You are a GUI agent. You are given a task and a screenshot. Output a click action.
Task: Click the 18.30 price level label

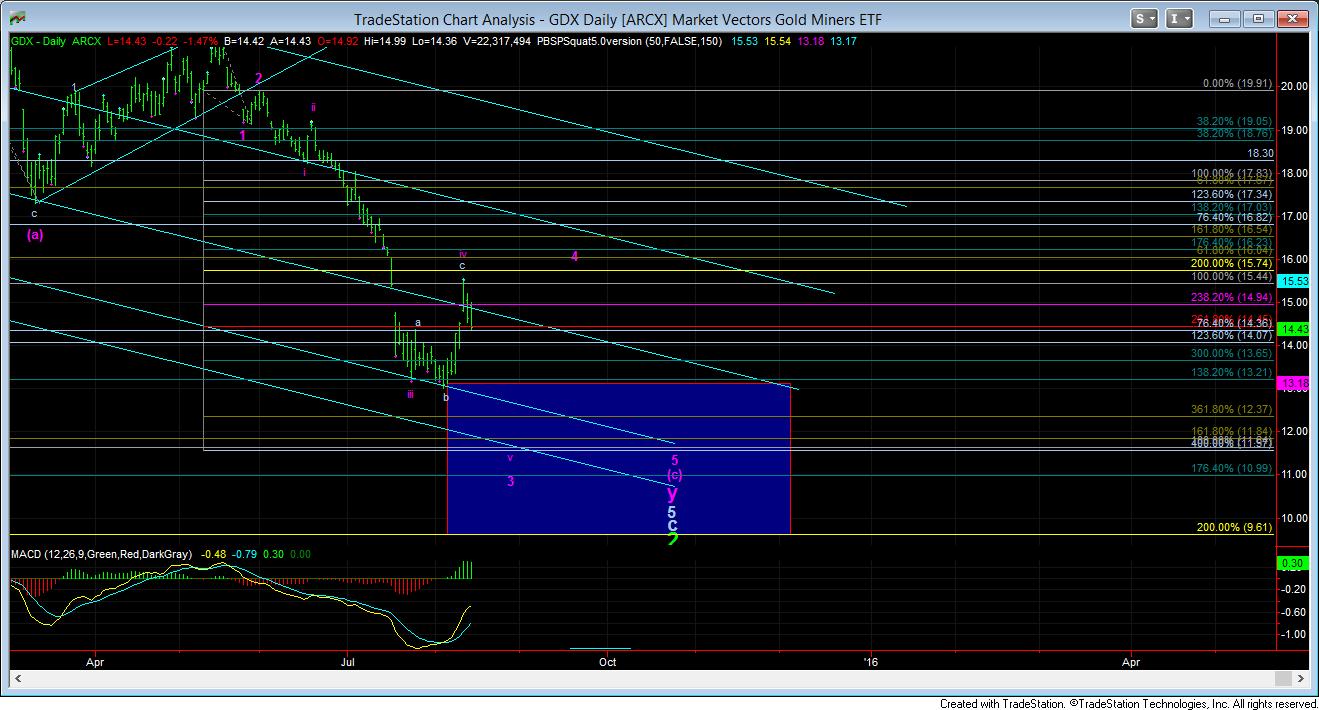pyautogui.click(x=1259, y=154)
